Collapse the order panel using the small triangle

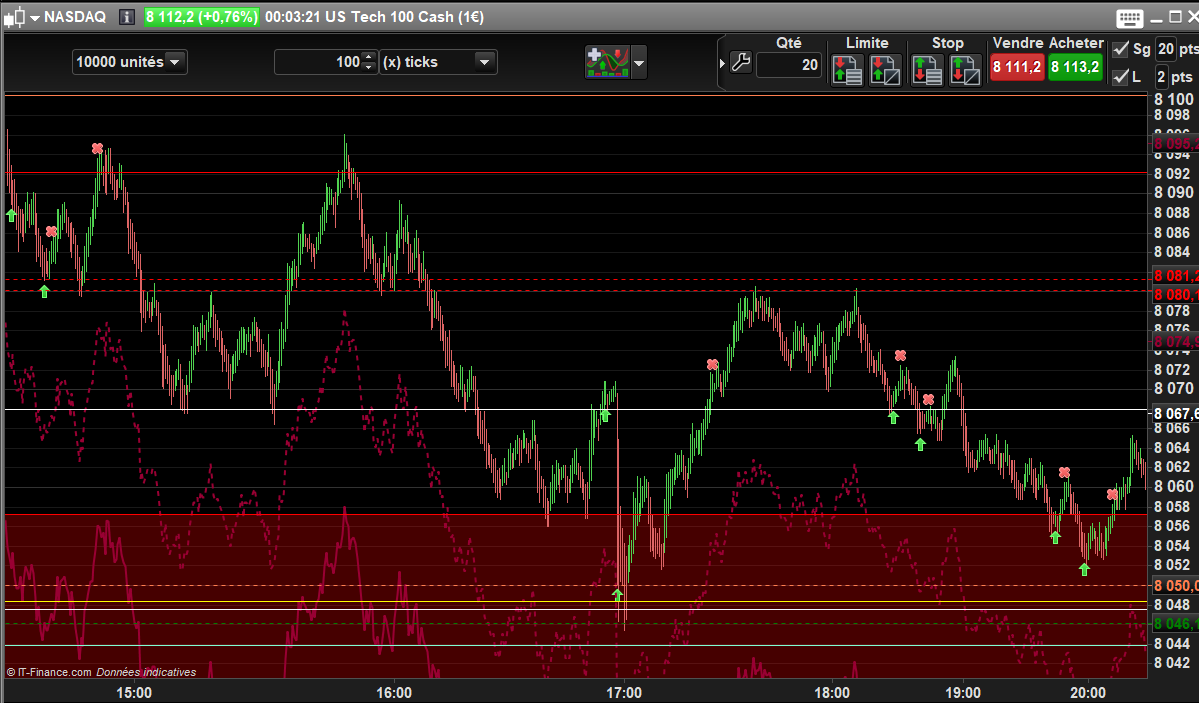[x=722, y=63]
